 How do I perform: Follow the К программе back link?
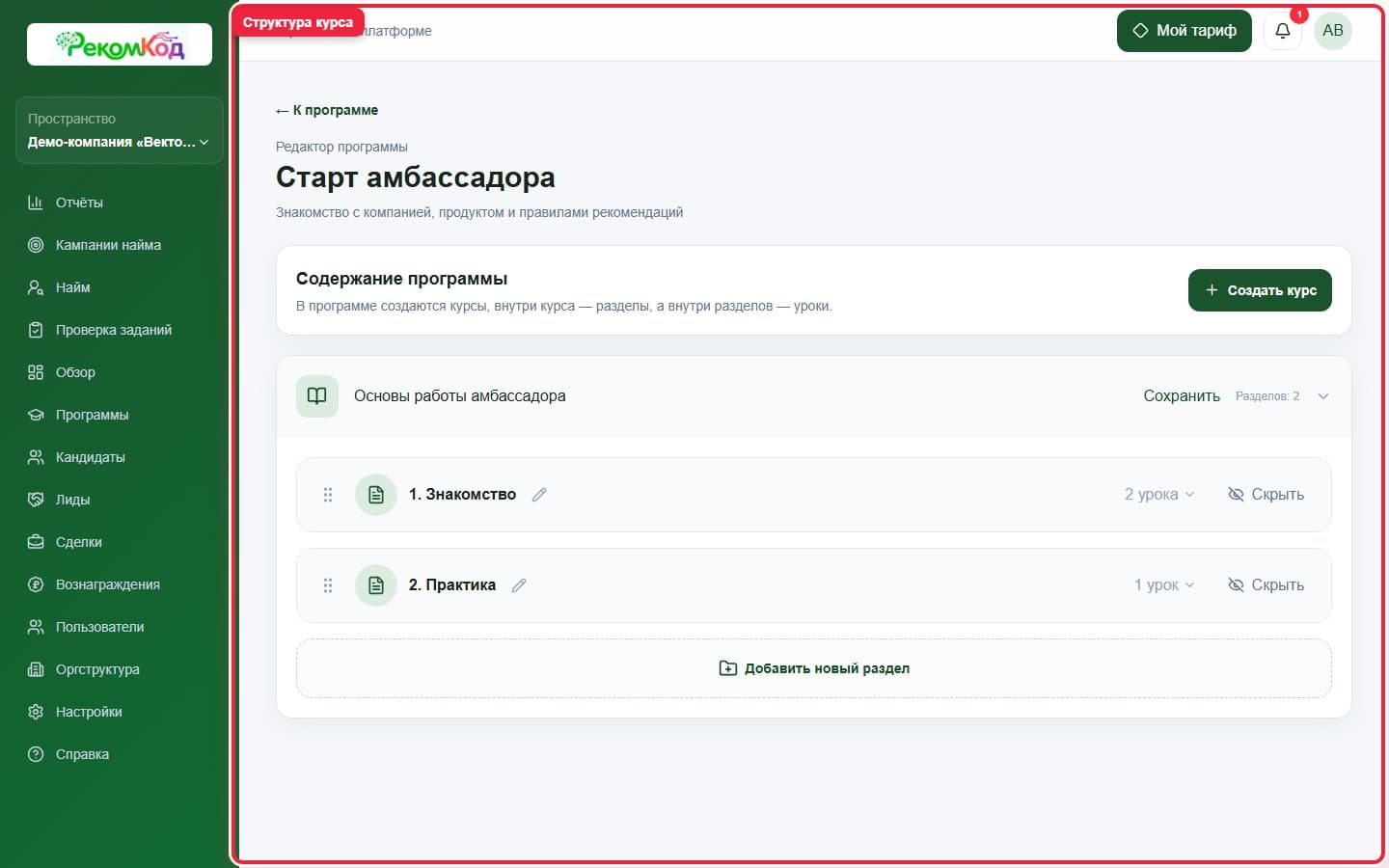click(x=327, y=110)
